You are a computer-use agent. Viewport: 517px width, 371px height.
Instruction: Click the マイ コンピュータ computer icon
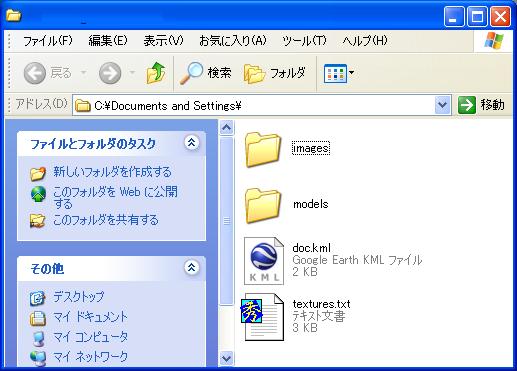pos(38,338)
